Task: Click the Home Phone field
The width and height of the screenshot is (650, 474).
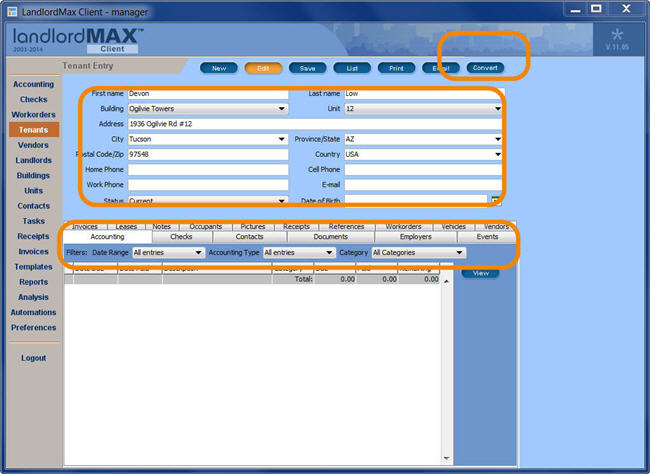Action: click(208, 170)
